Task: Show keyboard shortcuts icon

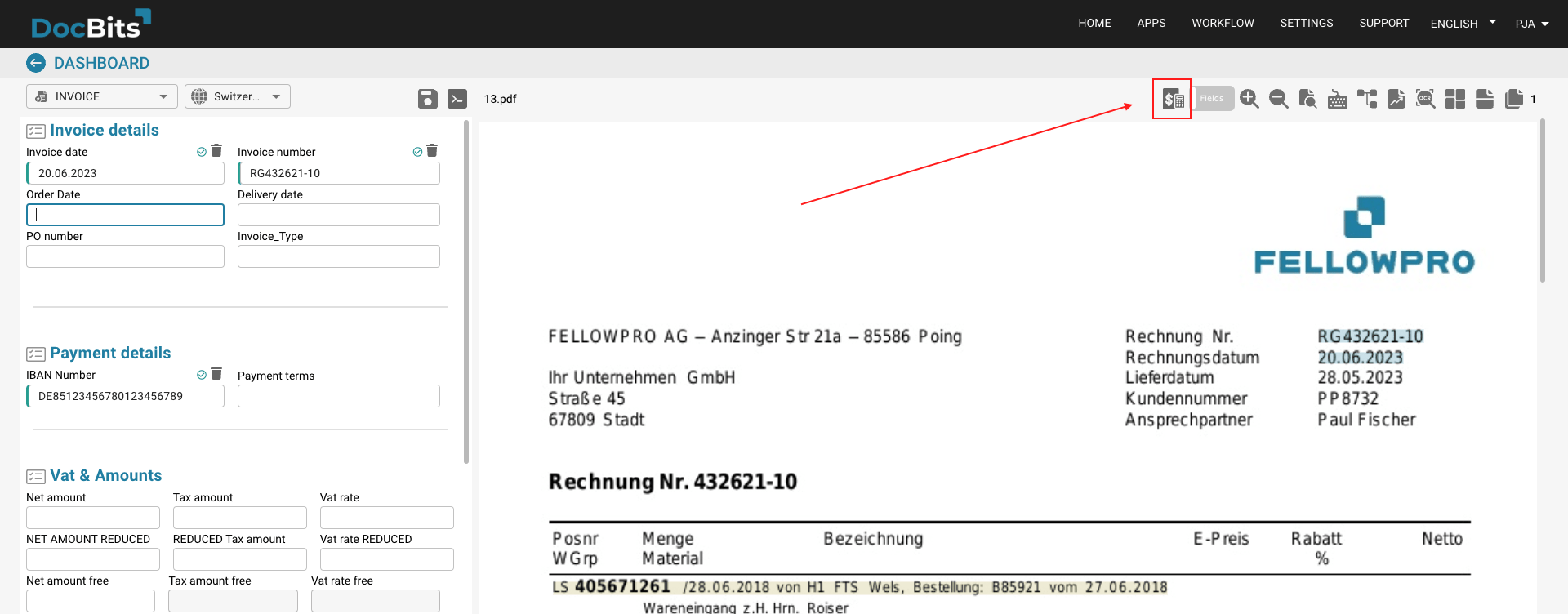Action: [1338, 99]
